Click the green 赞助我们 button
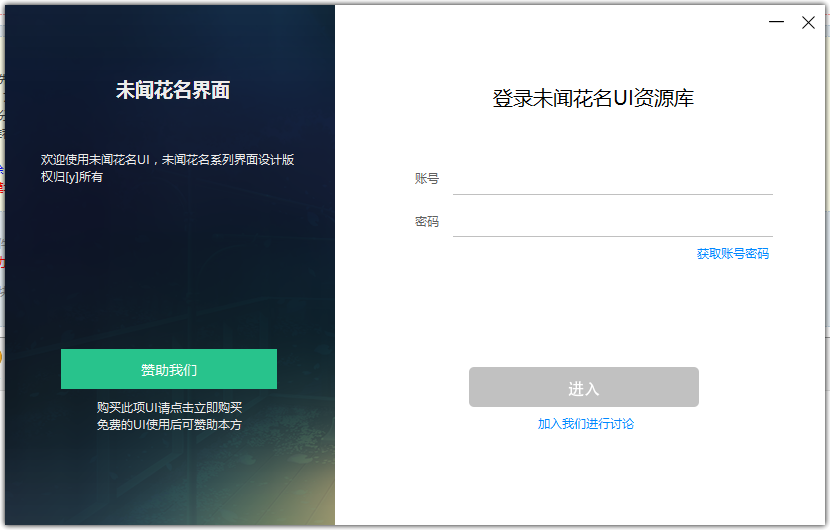This screenshot has width=830, height=530. point(169,369)
